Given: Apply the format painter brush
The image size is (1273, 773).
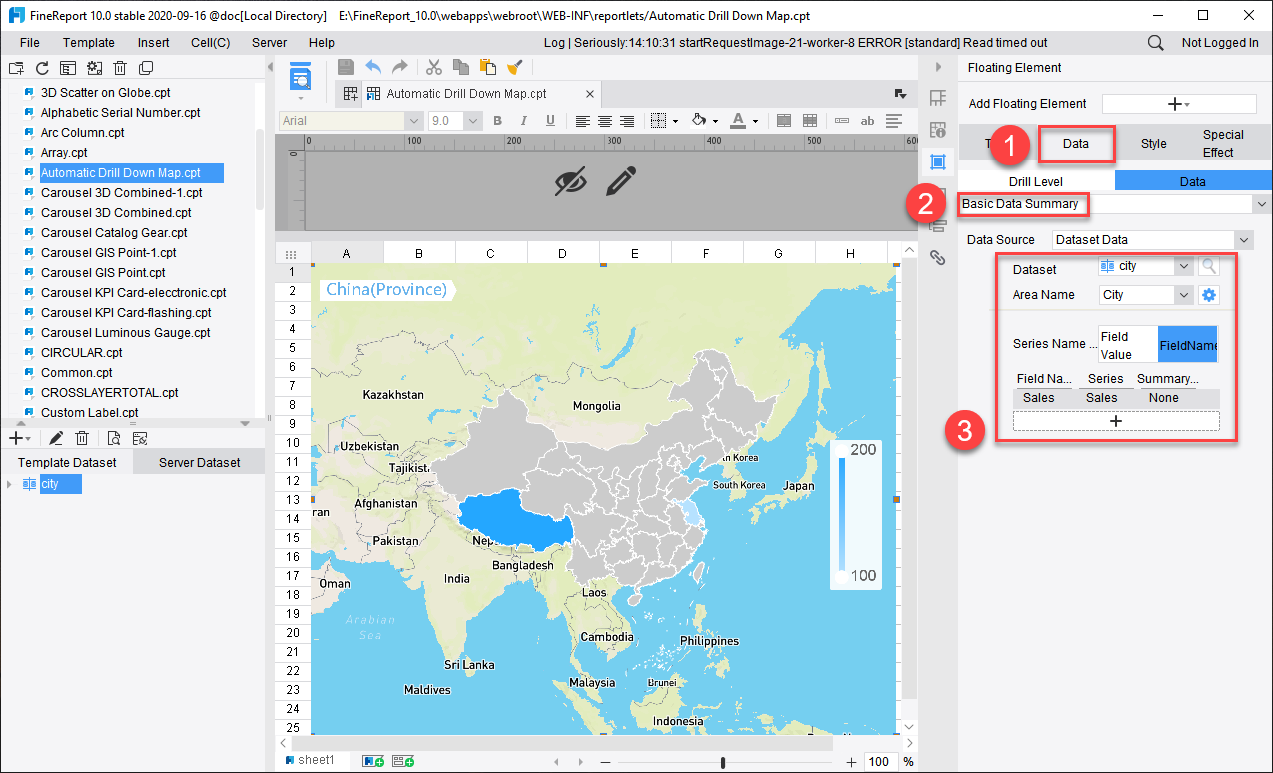Looking at the screenshot, I should tap(514, 67).
